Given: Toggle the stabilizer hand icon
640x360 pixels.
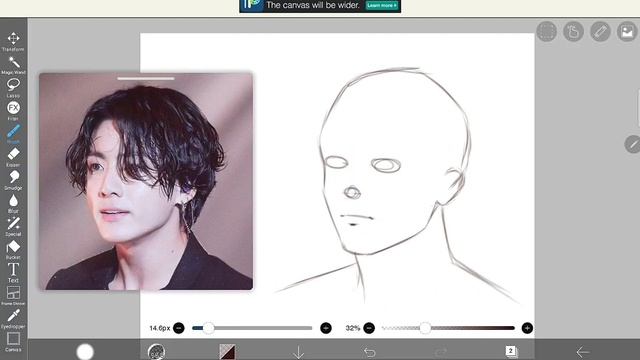Looking at the screenshot, I should pyautogui.click(x=573, y=31).
